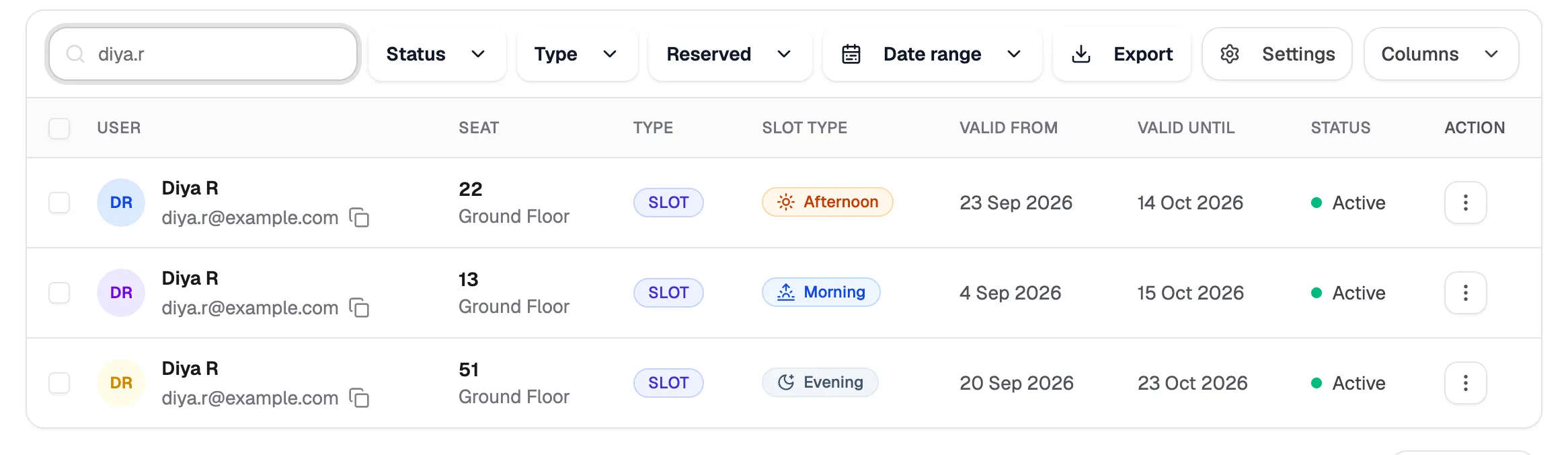Click the Afternoon slot type label

click(841, 202)
